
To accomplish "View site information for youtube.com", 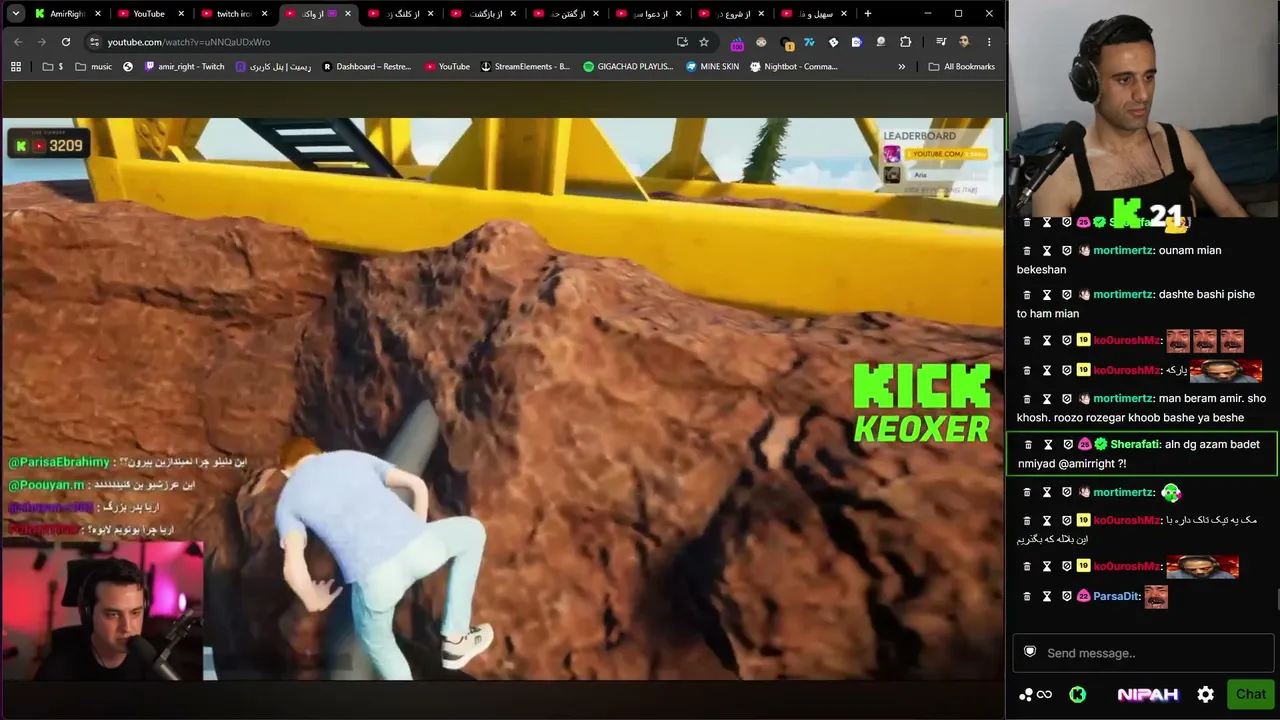I will click(95, 42).
